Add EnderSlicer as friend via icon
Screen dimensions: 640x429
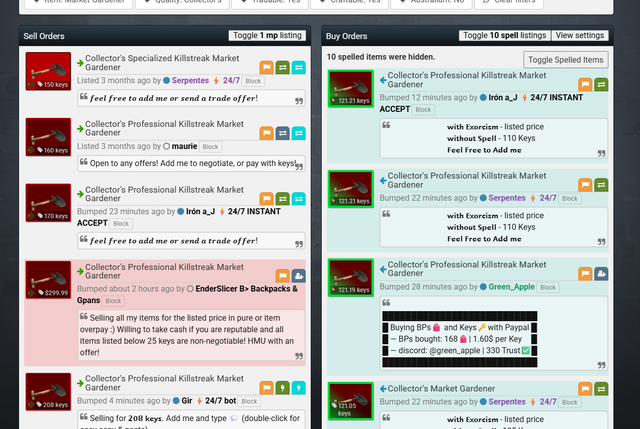point(298,276)
